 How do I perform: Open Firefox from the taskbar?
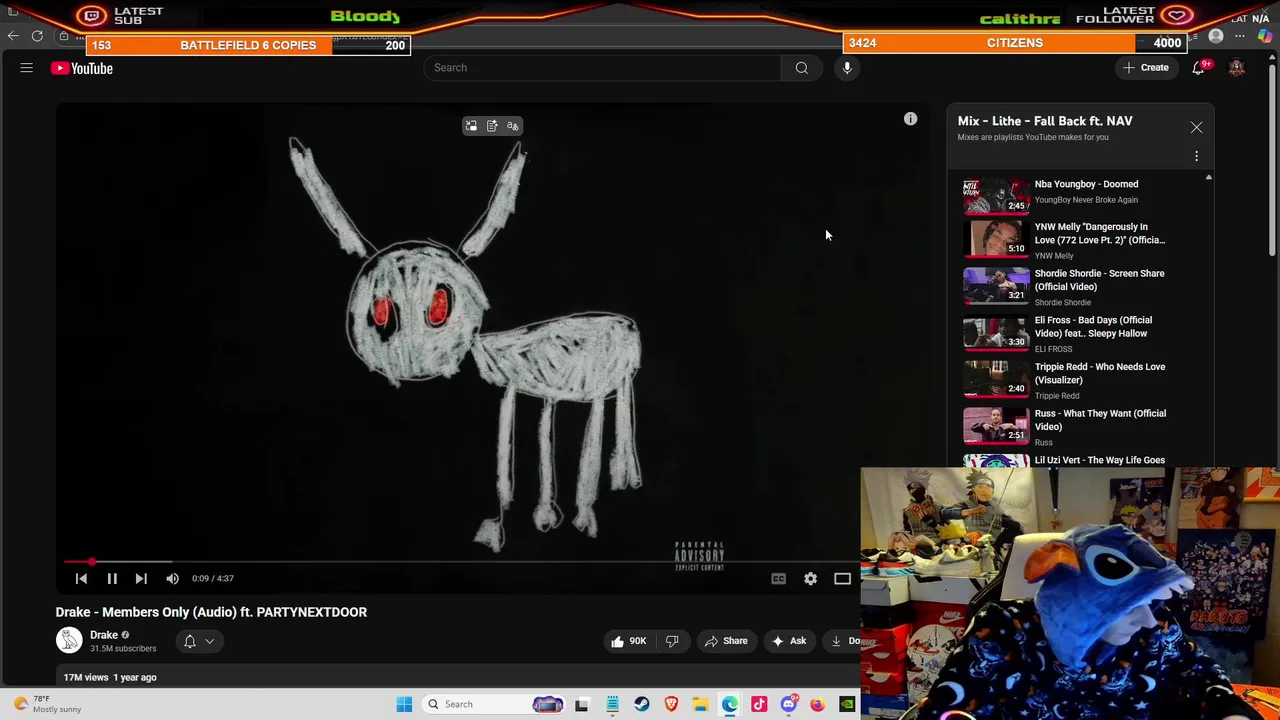(818, 704)
